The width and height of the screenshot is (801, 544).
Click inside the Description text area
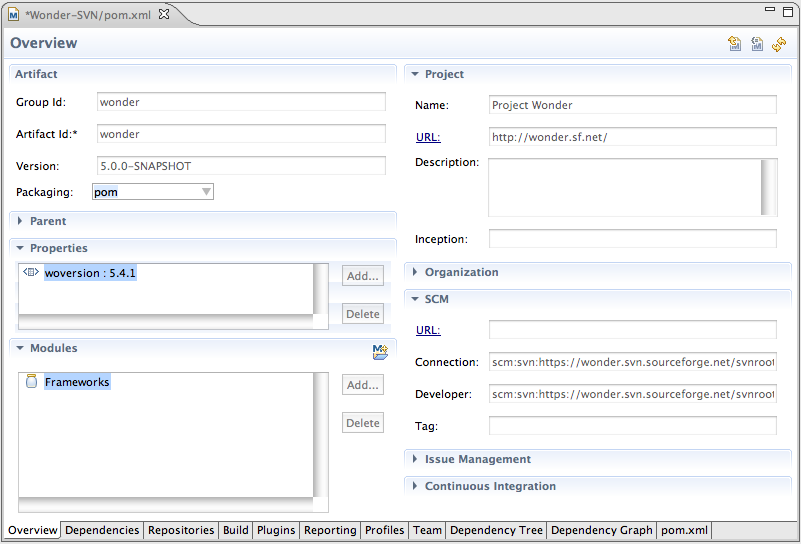(624, 187)
